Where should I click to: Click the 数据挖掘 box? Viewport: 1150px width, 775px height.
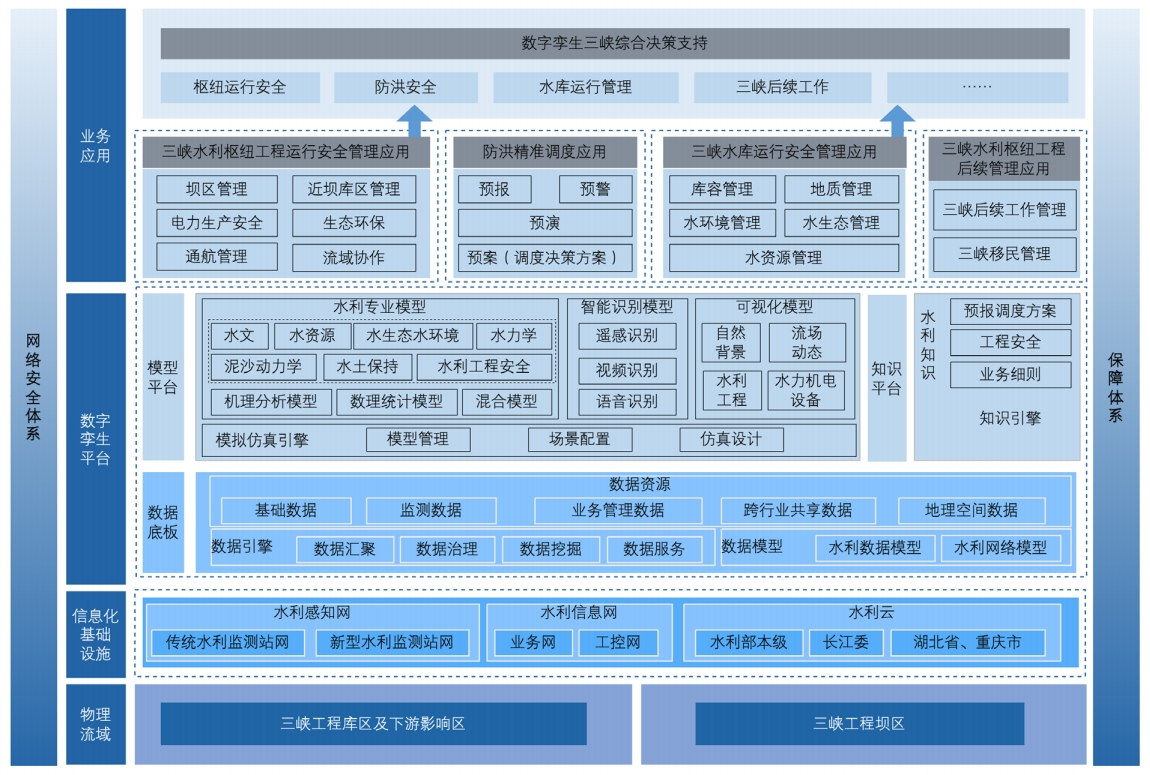point(551,549)
